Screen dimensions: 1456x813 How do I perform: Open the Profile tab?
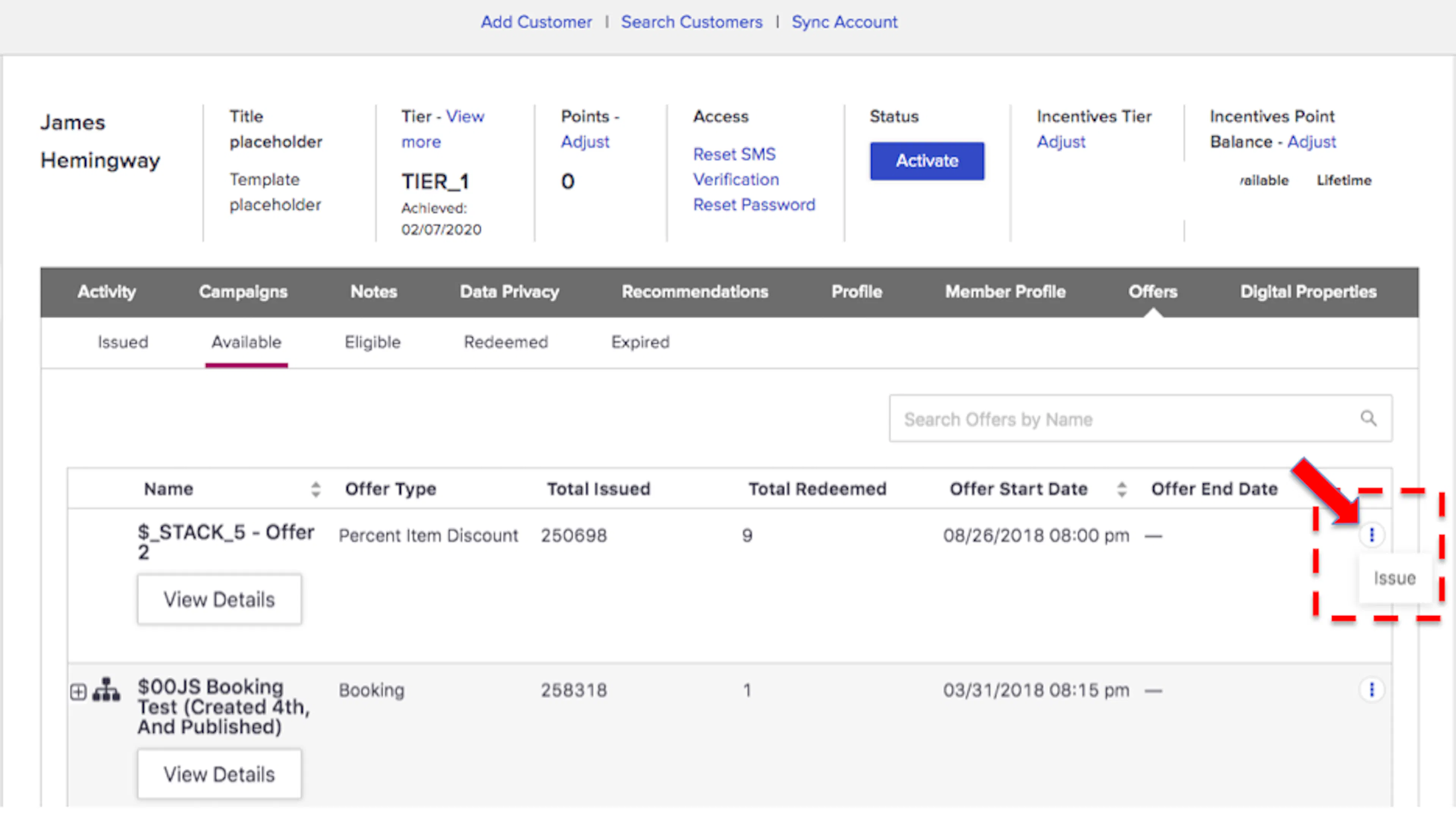click(856, 292)
